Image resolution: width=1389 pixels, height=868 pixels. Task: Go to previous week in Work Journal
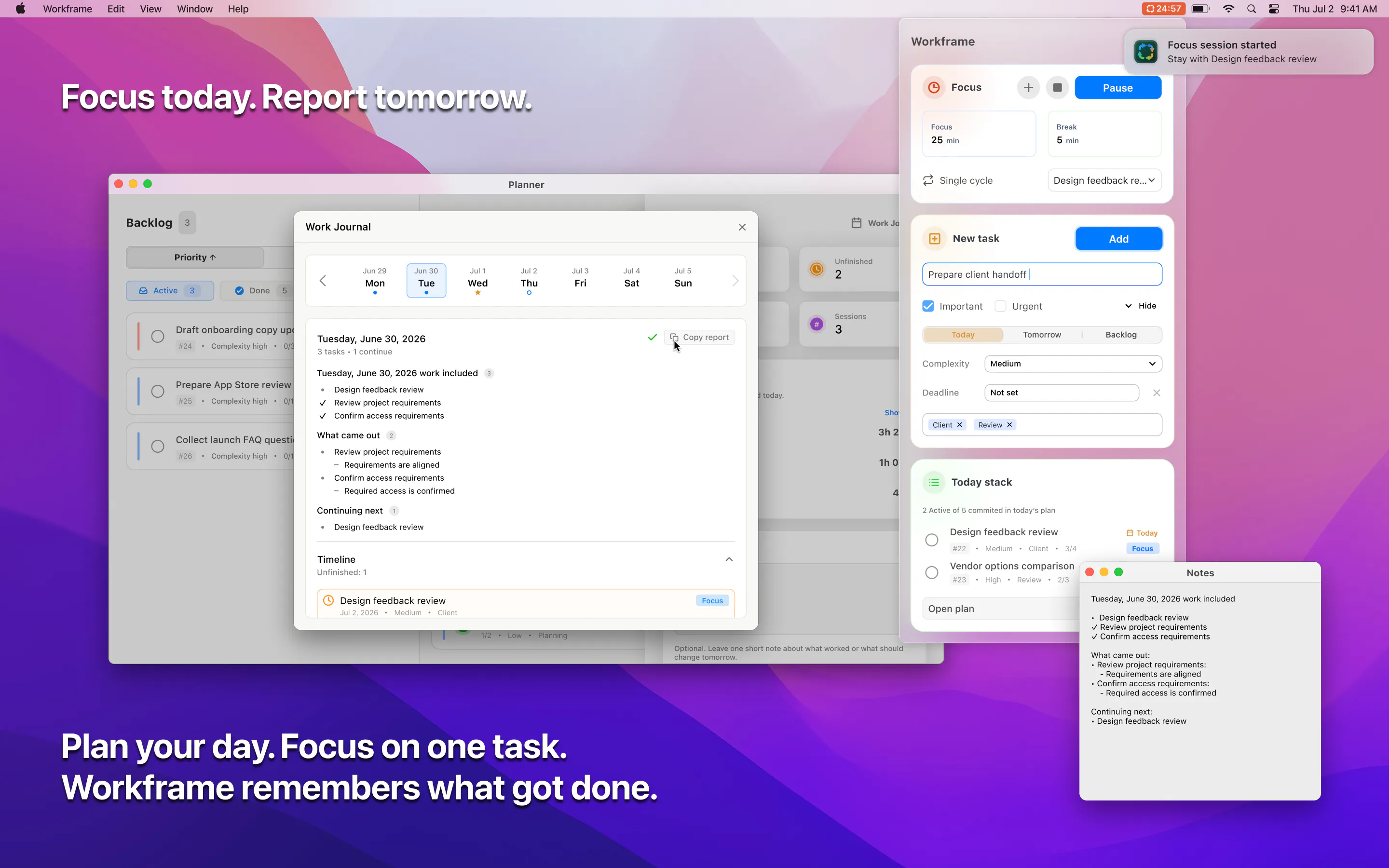323,281
